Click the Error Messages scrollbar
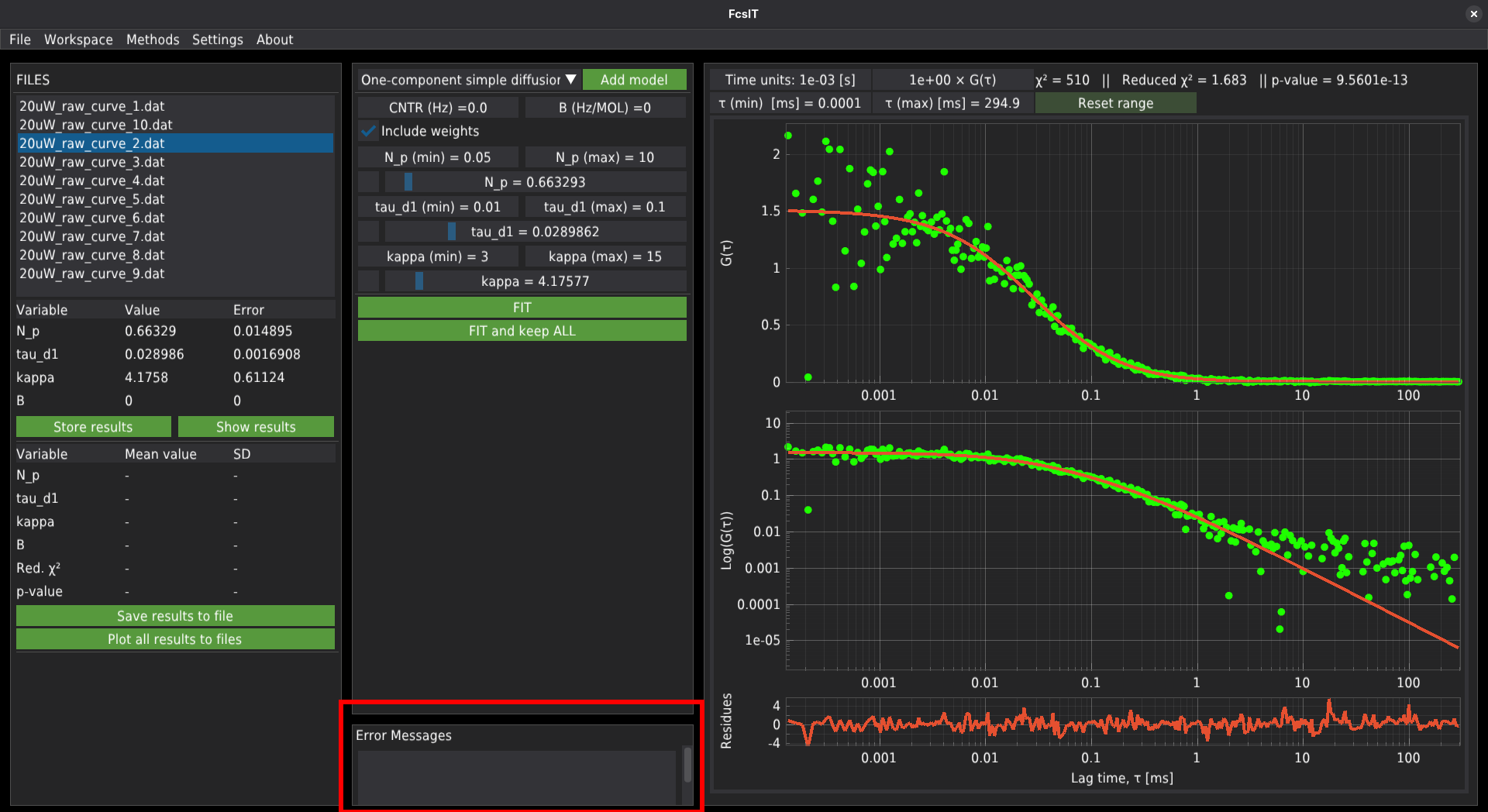The width and height of the screenshot is (1488, 812). pos(687,766)
